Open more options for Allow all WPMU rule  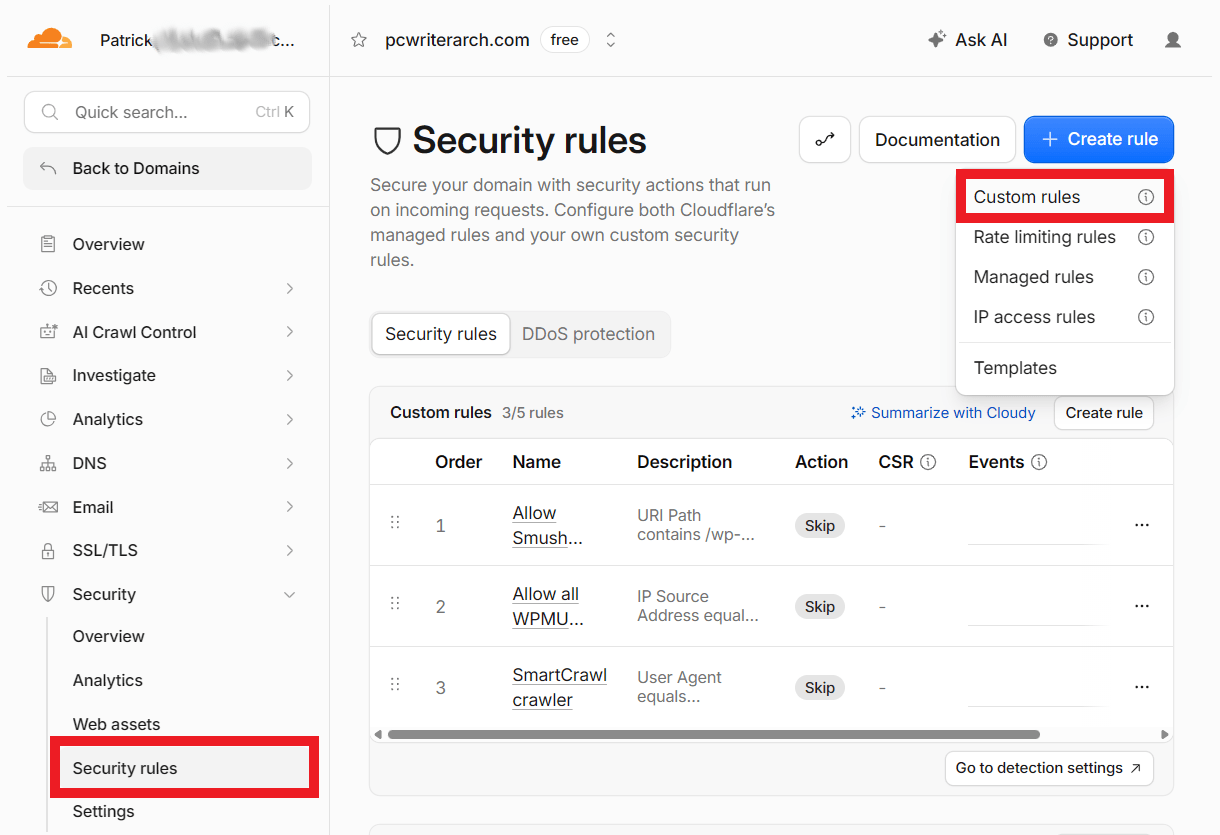click(x=1142, y=606)
